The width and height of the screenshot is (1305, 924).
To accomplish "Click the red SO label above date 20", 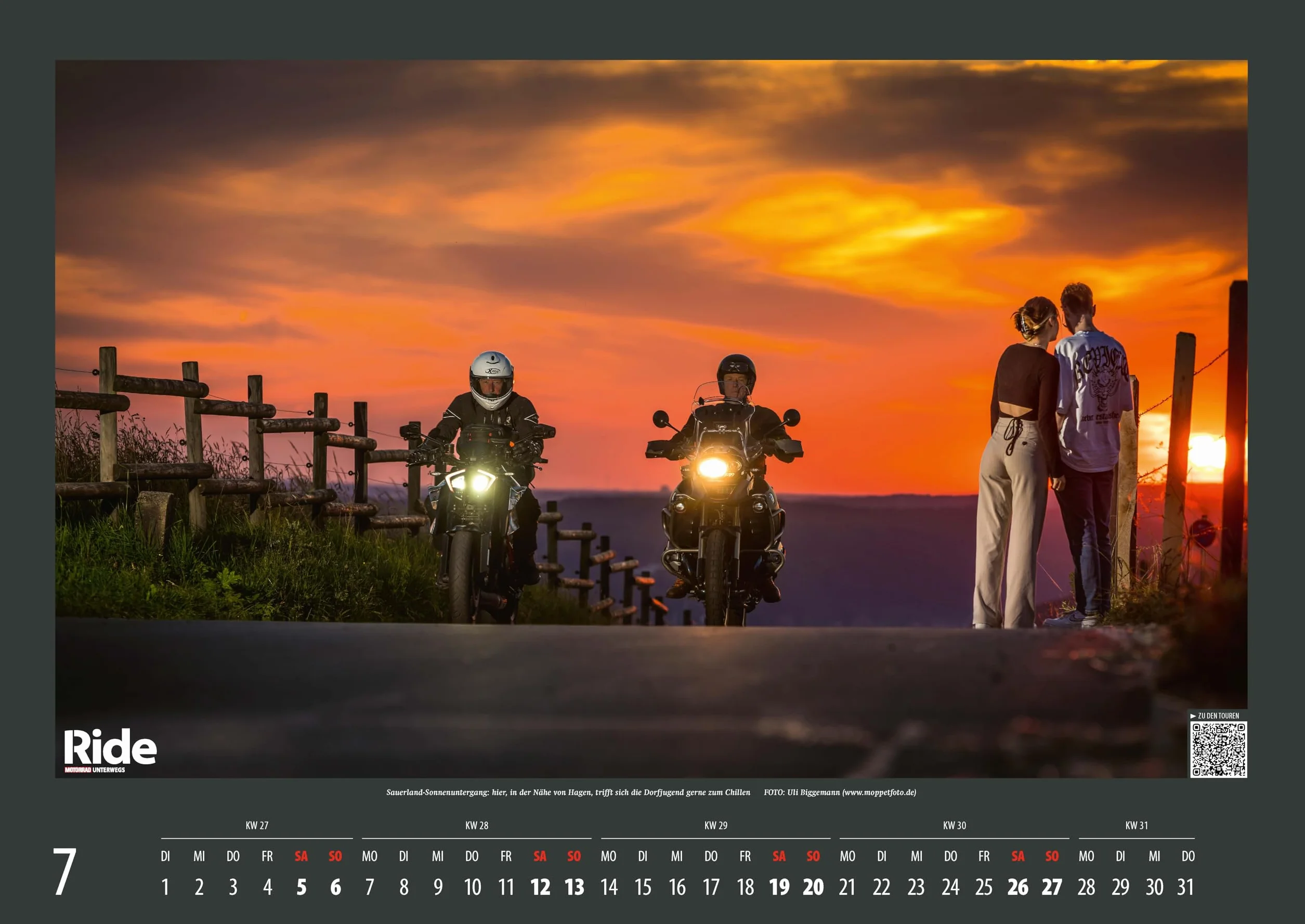I will [814, 856].
